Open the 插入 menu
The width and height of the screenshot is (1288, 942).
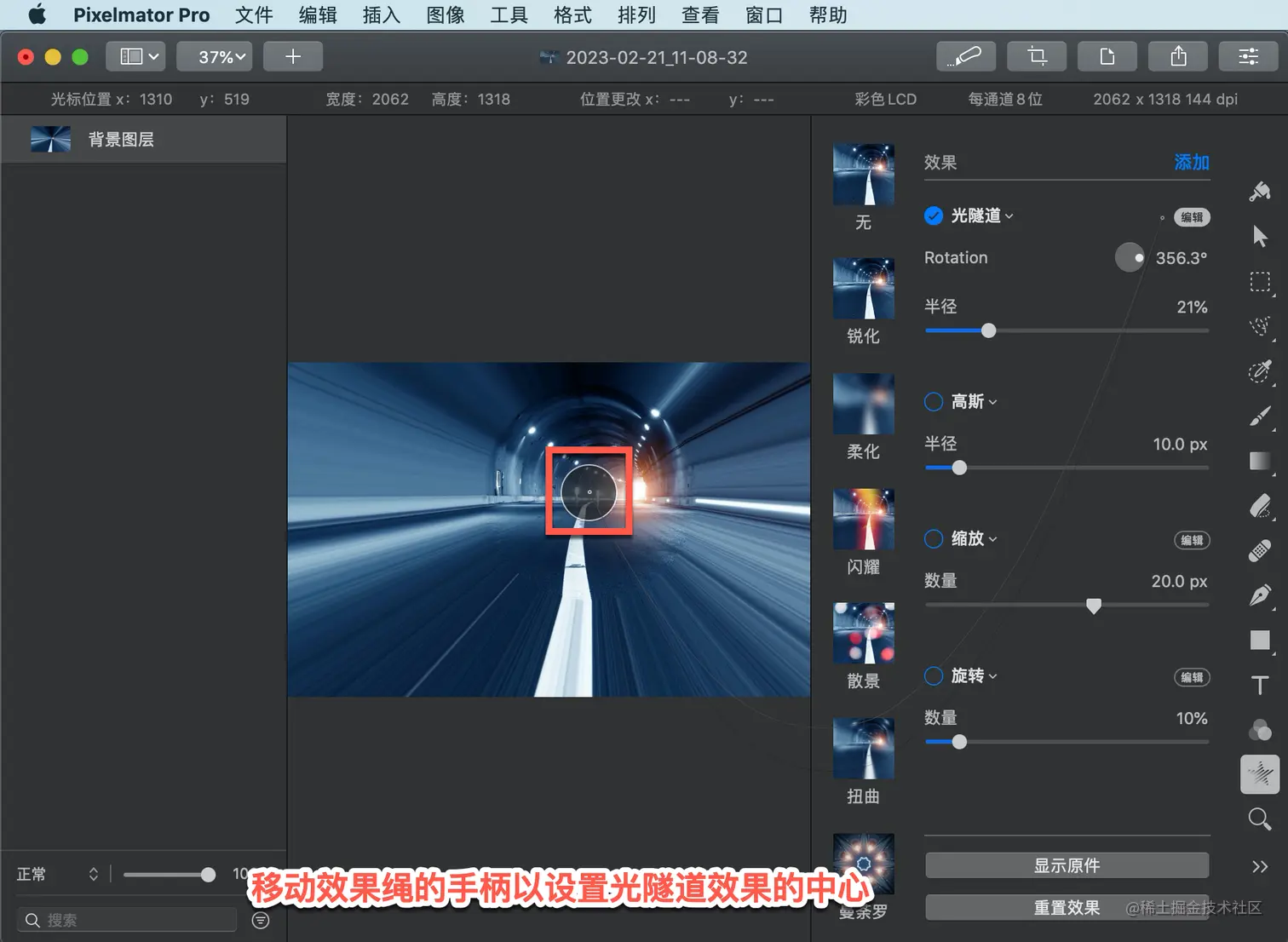[381, 14]
